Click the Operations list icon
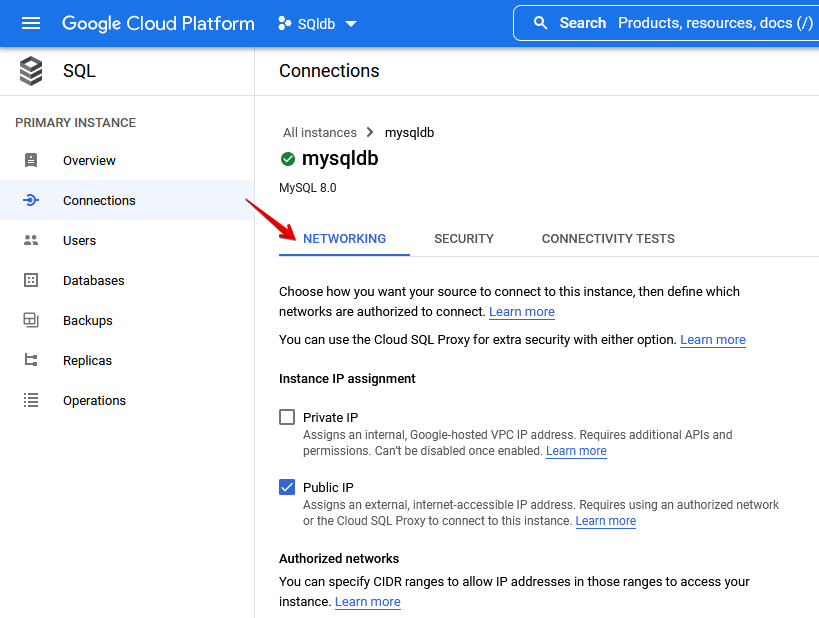Viewport: 819px width, 618px height. (x=31, y=400)
